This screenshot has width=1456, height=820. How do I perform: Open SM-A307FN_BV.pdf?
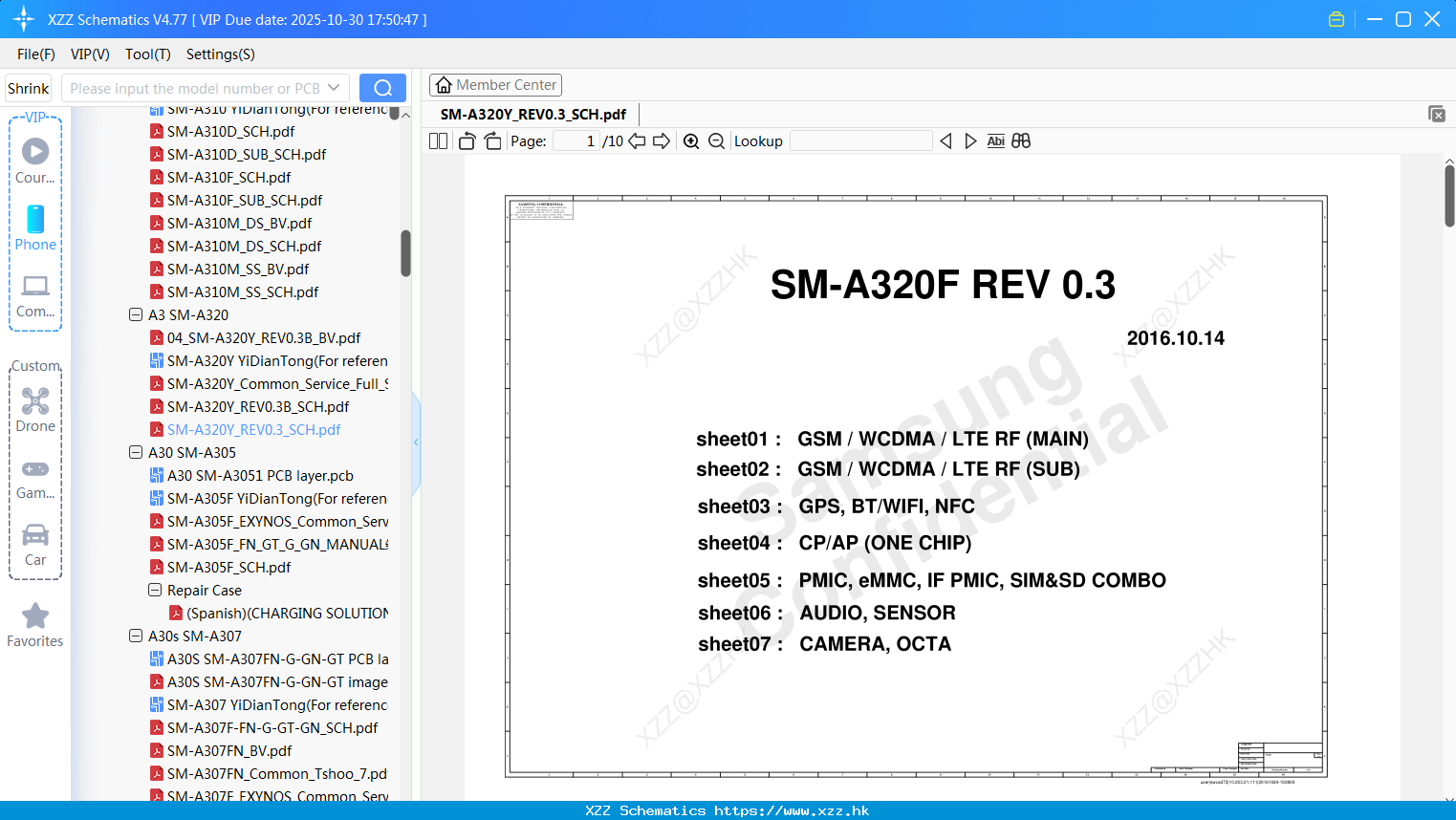229,750
